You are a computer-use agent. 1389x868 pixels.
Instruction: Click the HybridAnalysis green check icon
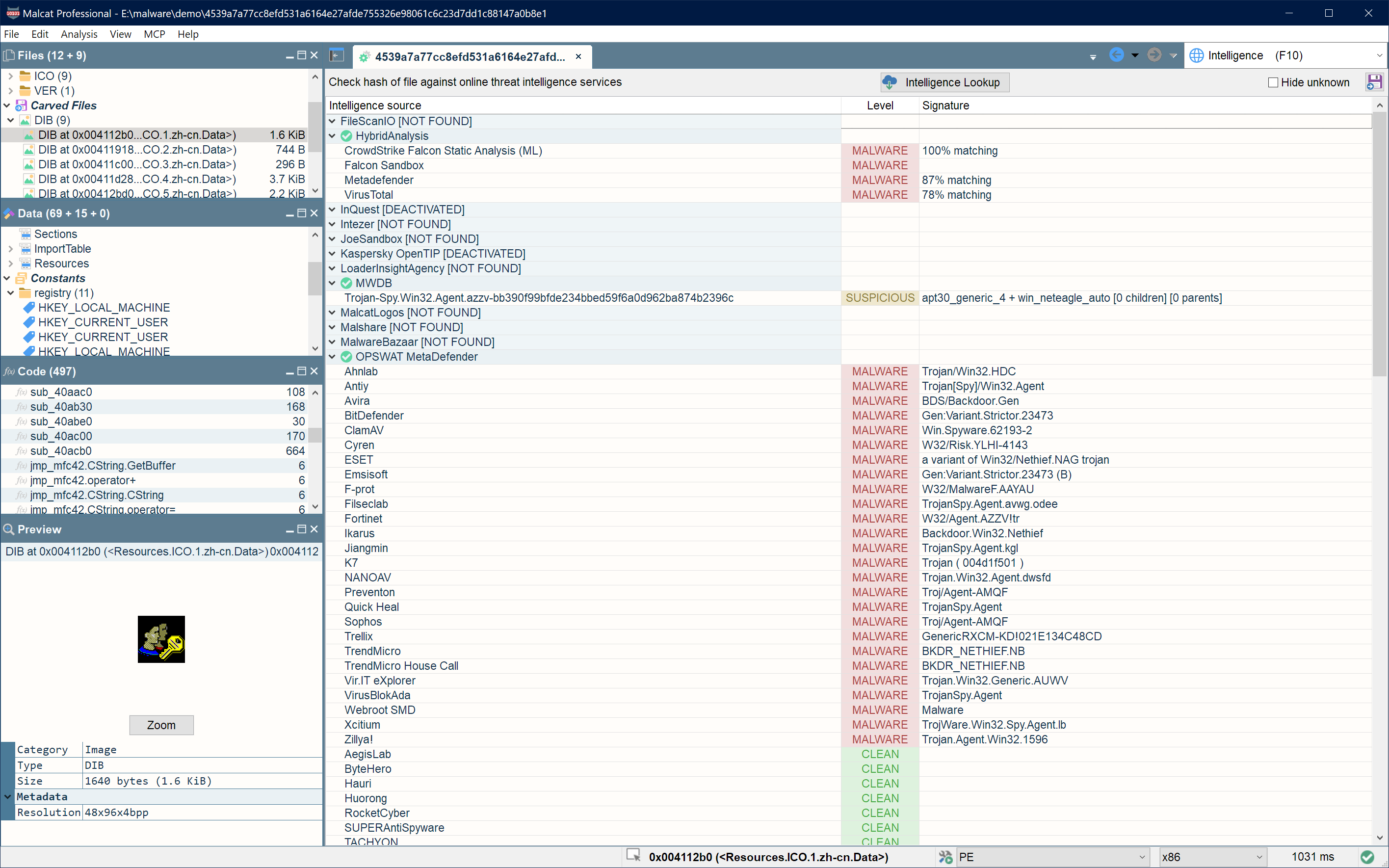coord(346,136)
